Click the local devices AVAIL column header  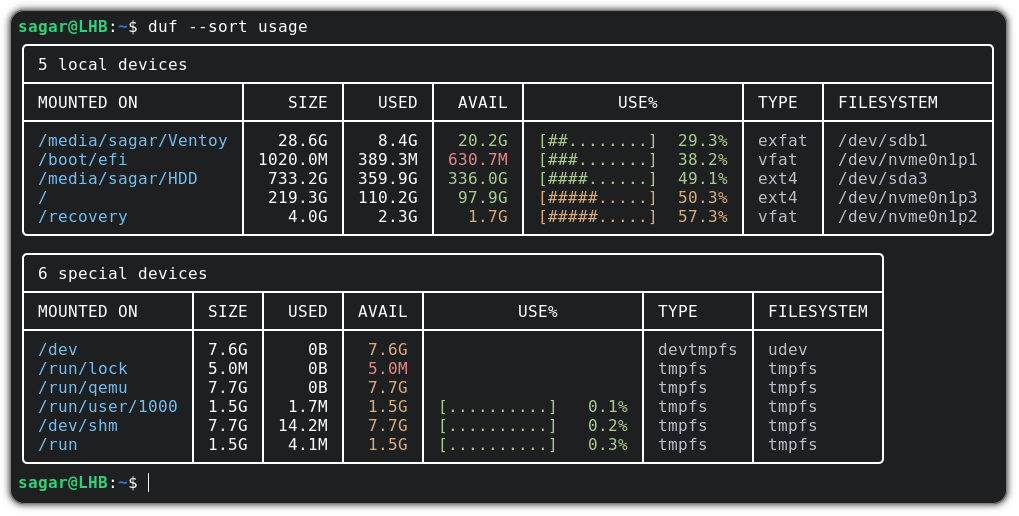click(482, 103)
